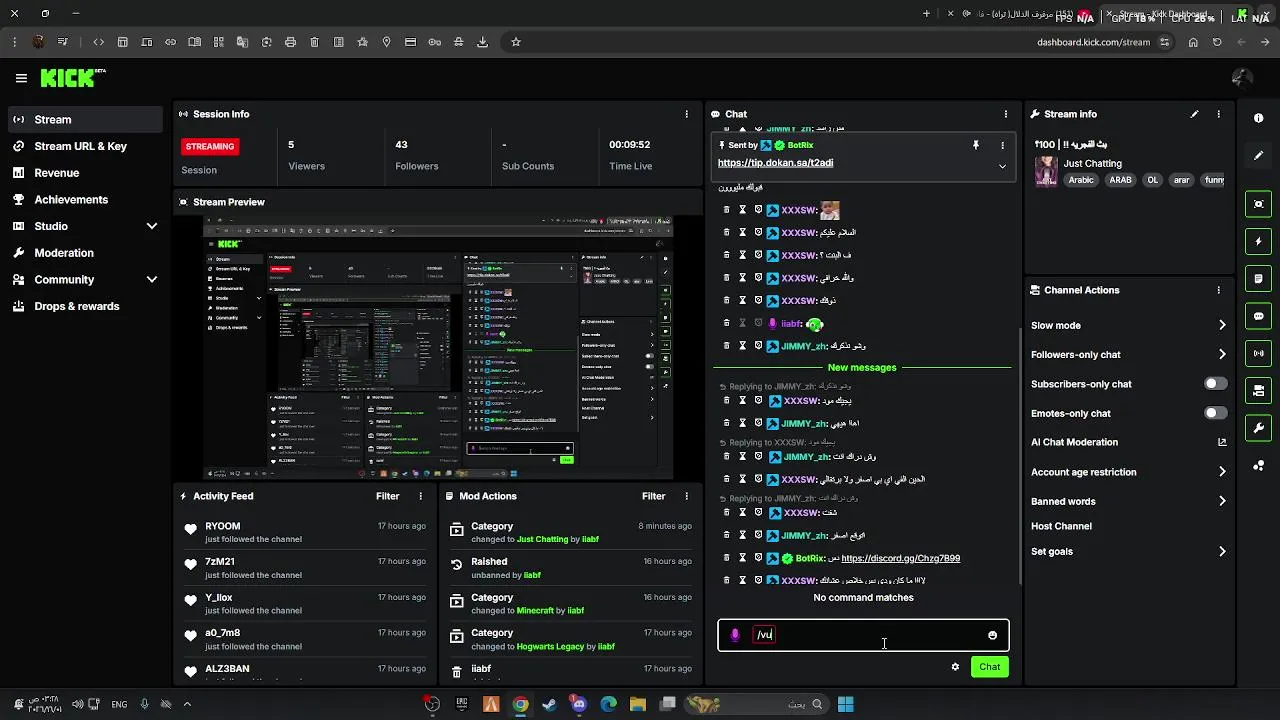Toggle the broadcast signal icon in right rail
This screenshot has height=720, width=1280.
coord(1258,353)
